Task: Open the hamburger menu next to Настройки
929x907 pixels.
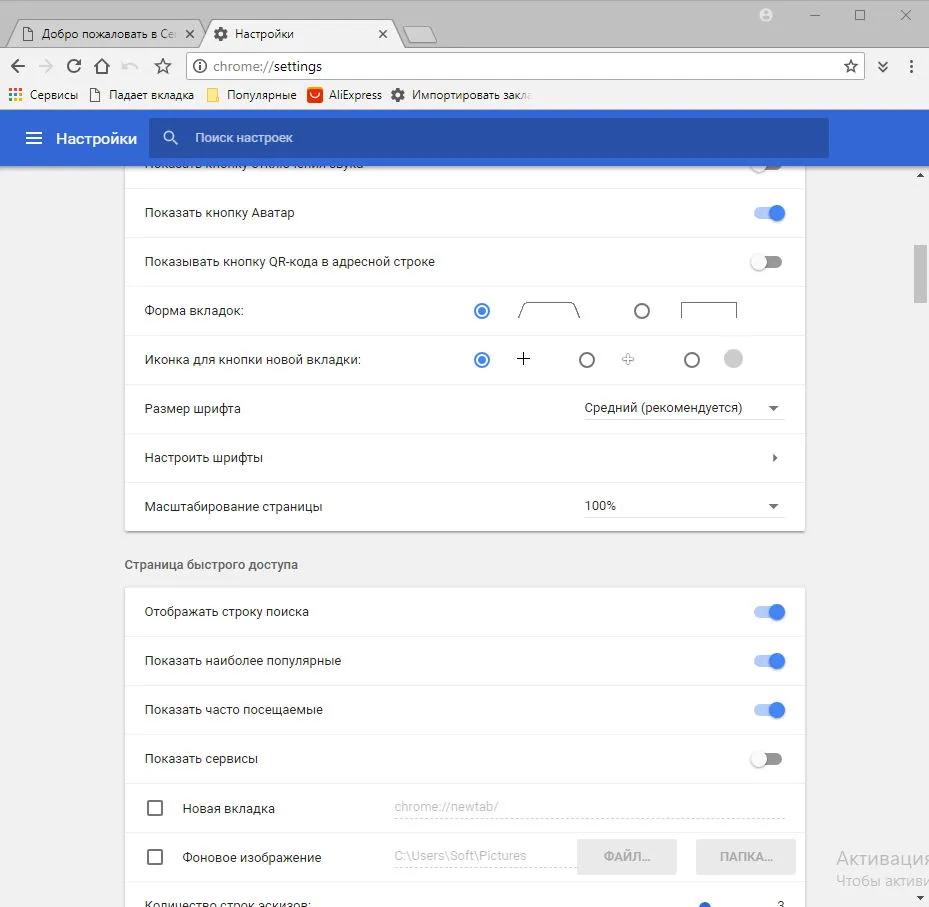Action: coord(34,138)
